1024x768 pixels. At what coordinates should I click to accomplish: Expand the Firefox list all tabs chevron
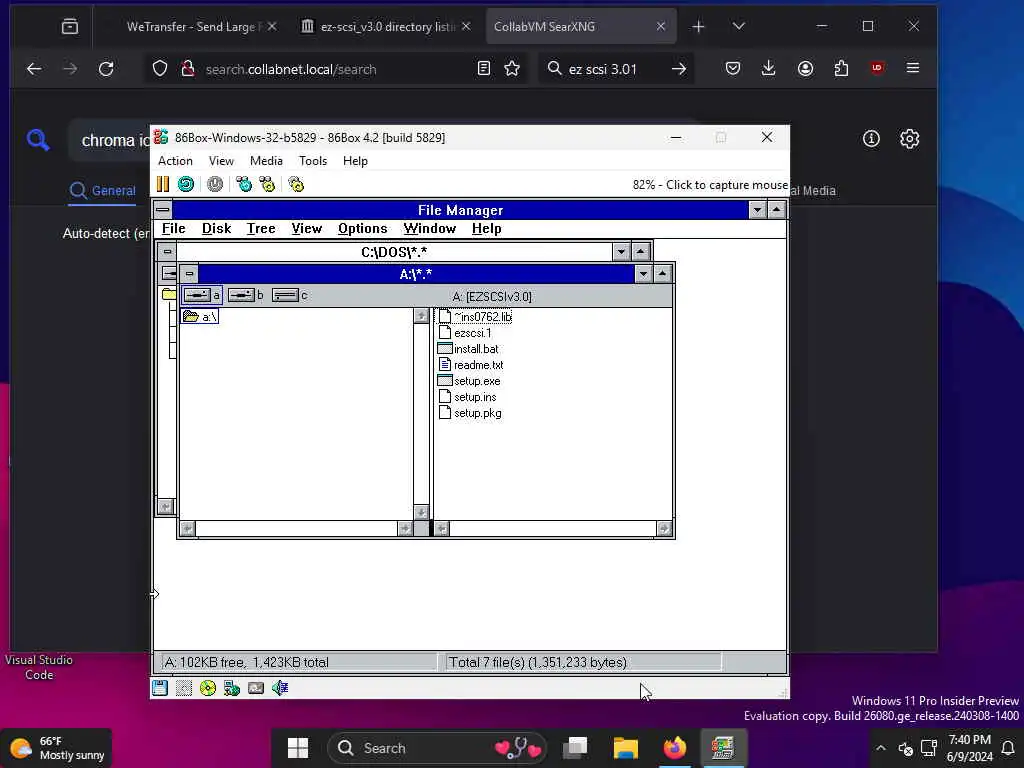tap(739, 26)
